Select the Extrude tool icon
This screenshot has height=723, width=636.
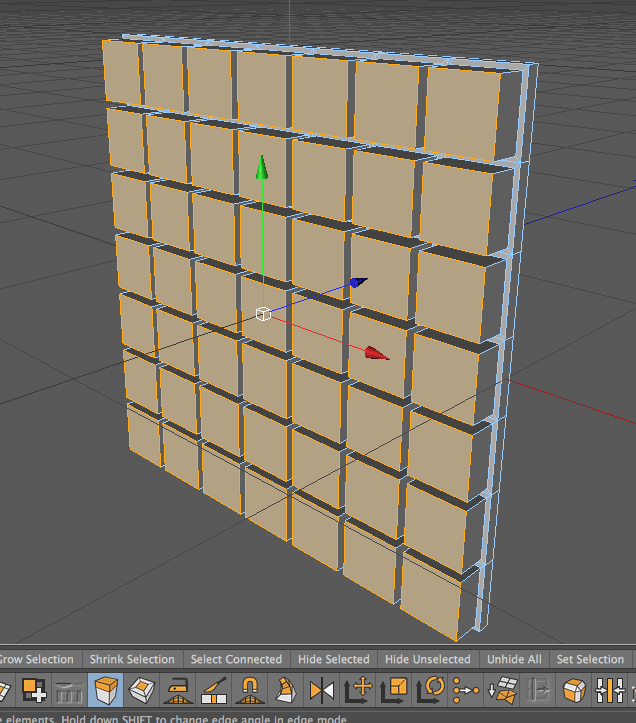(x=106, y=690)
